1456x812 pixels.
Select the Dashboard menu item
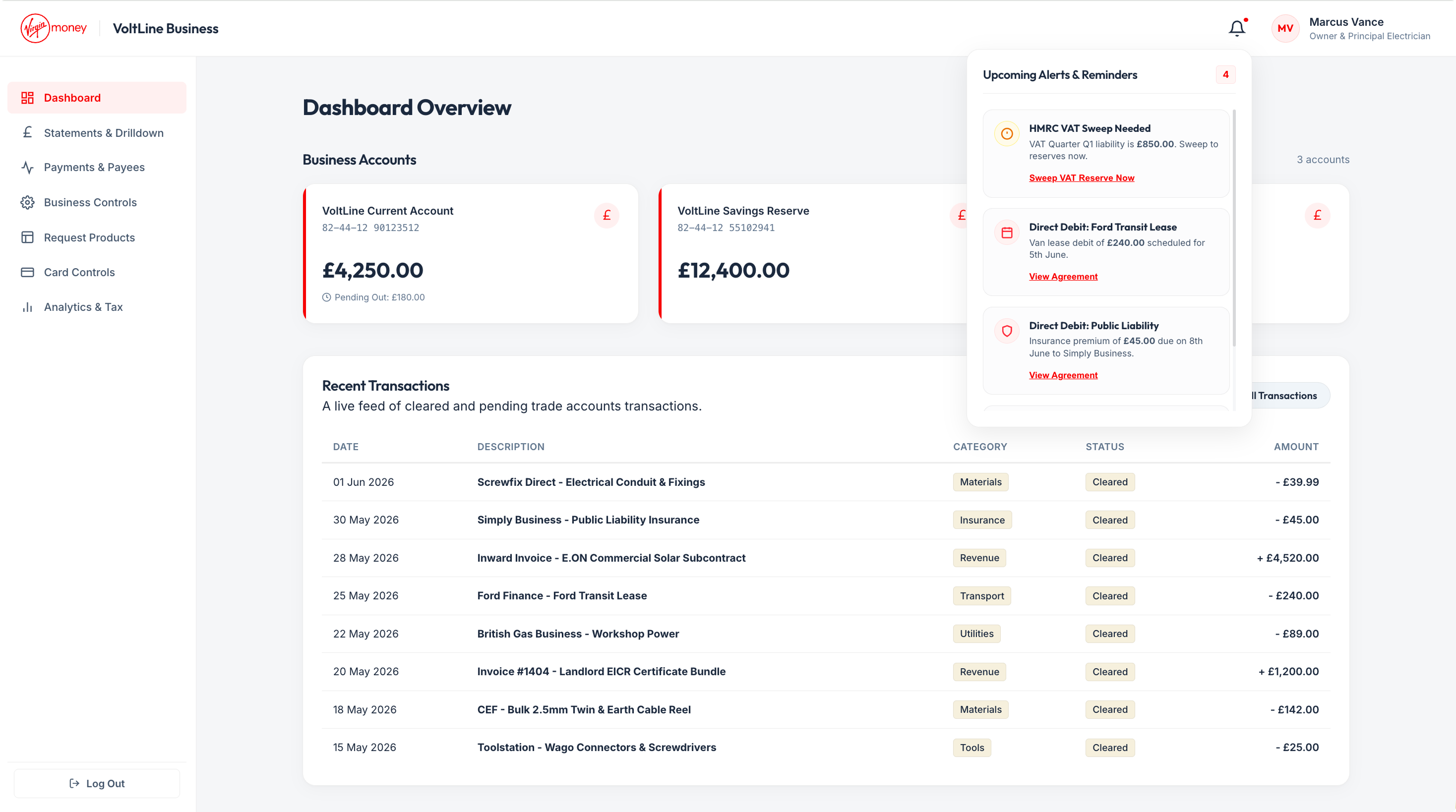coord(97,98)
